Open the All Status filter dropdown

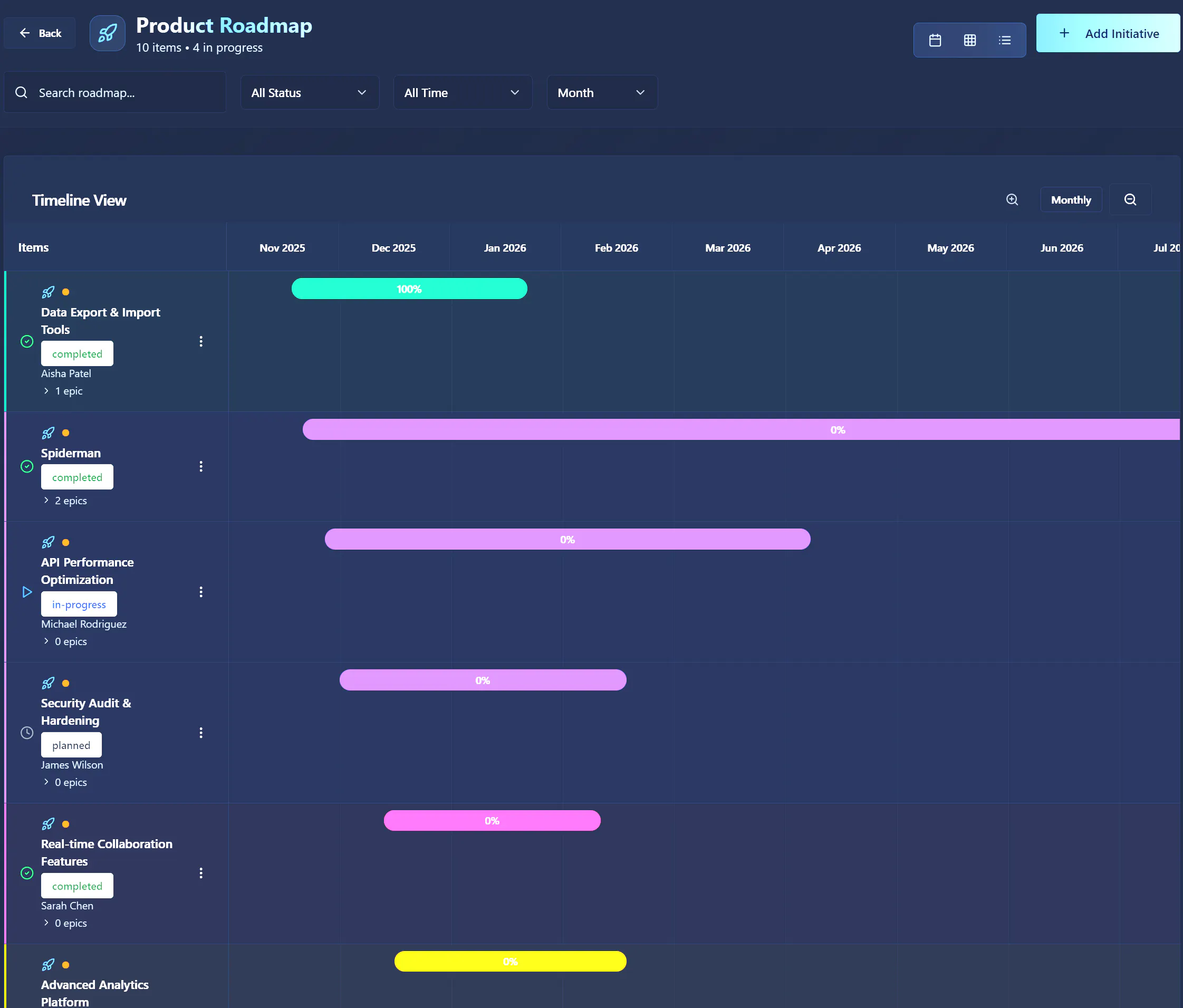pyautogui.click(x=310, y=92)
